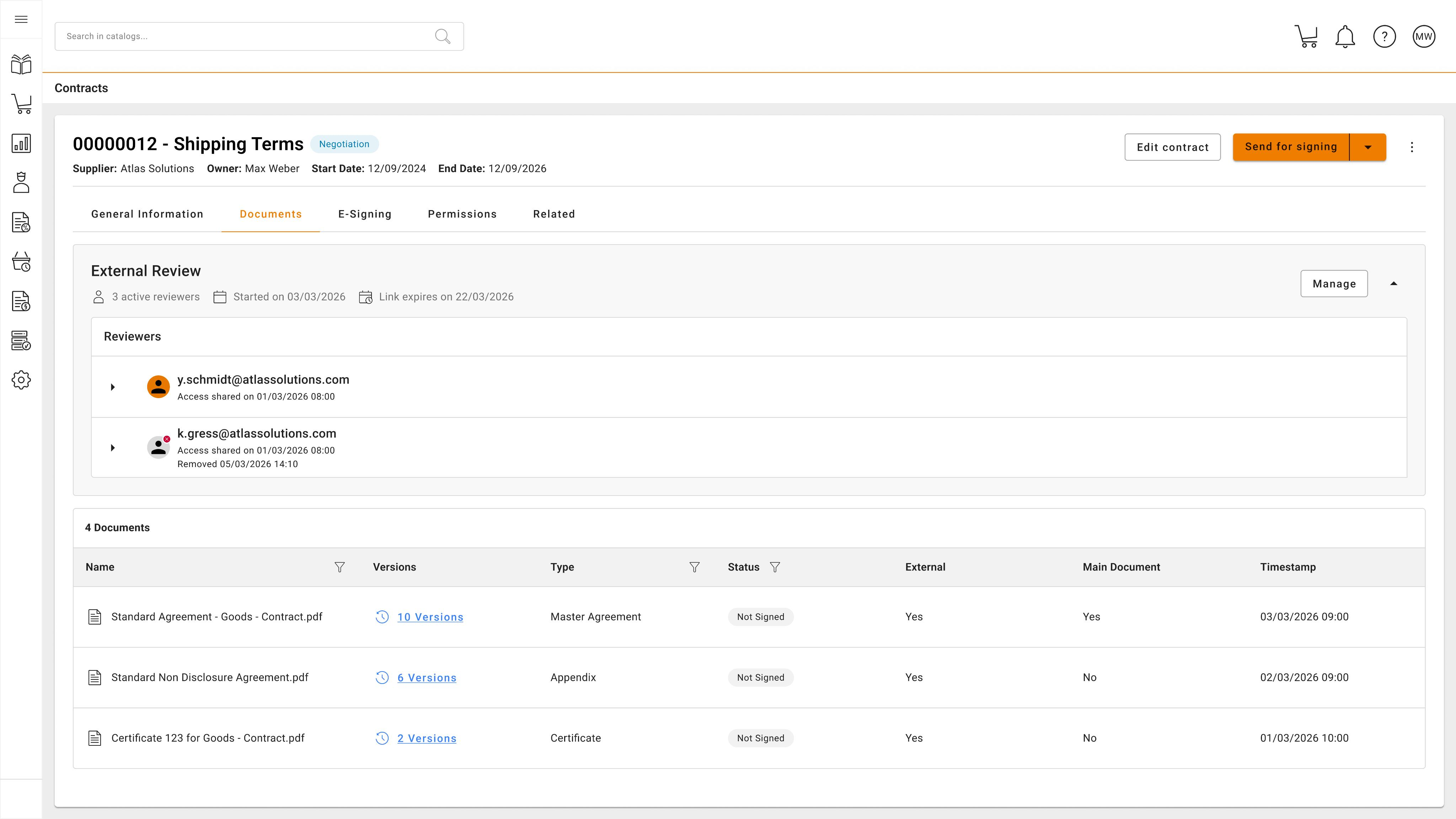Open the MW user profile avatar
The height and width of the screenshot is (819, 1456).
[1424, 37]
